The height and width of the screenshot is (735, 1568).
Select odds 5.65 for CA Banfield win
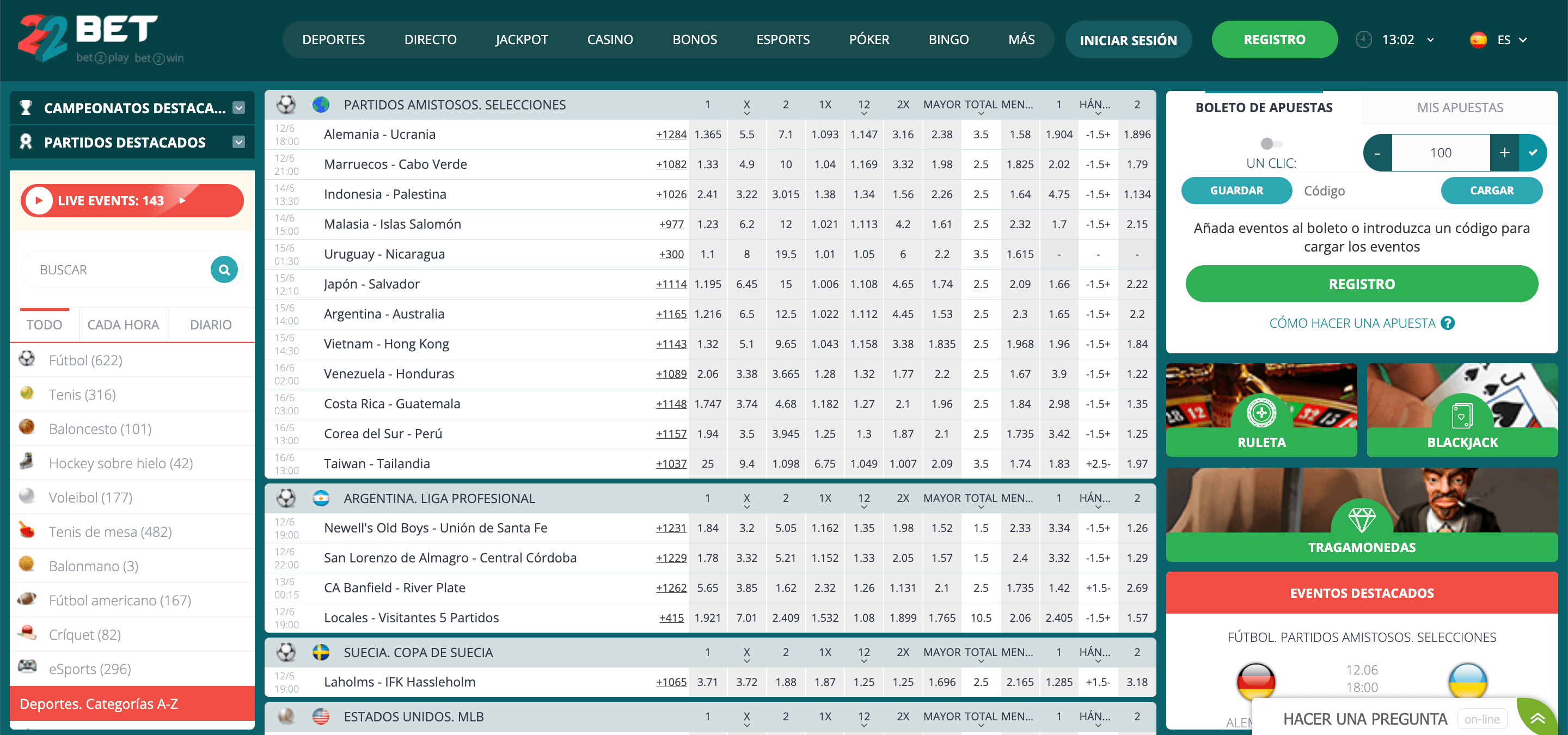707,588
